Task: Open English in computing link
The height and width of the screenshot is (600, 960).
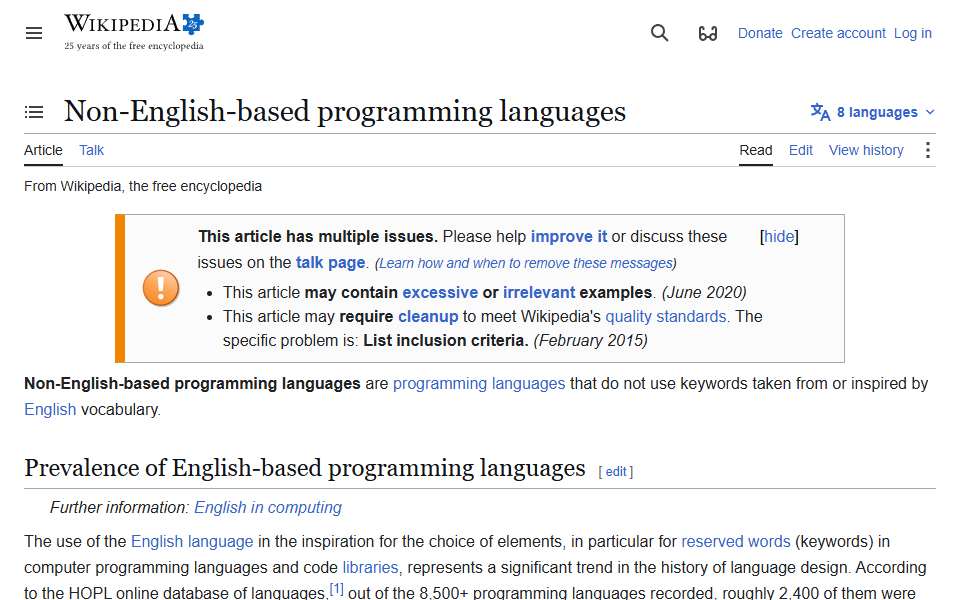Action: click(268, 508)
